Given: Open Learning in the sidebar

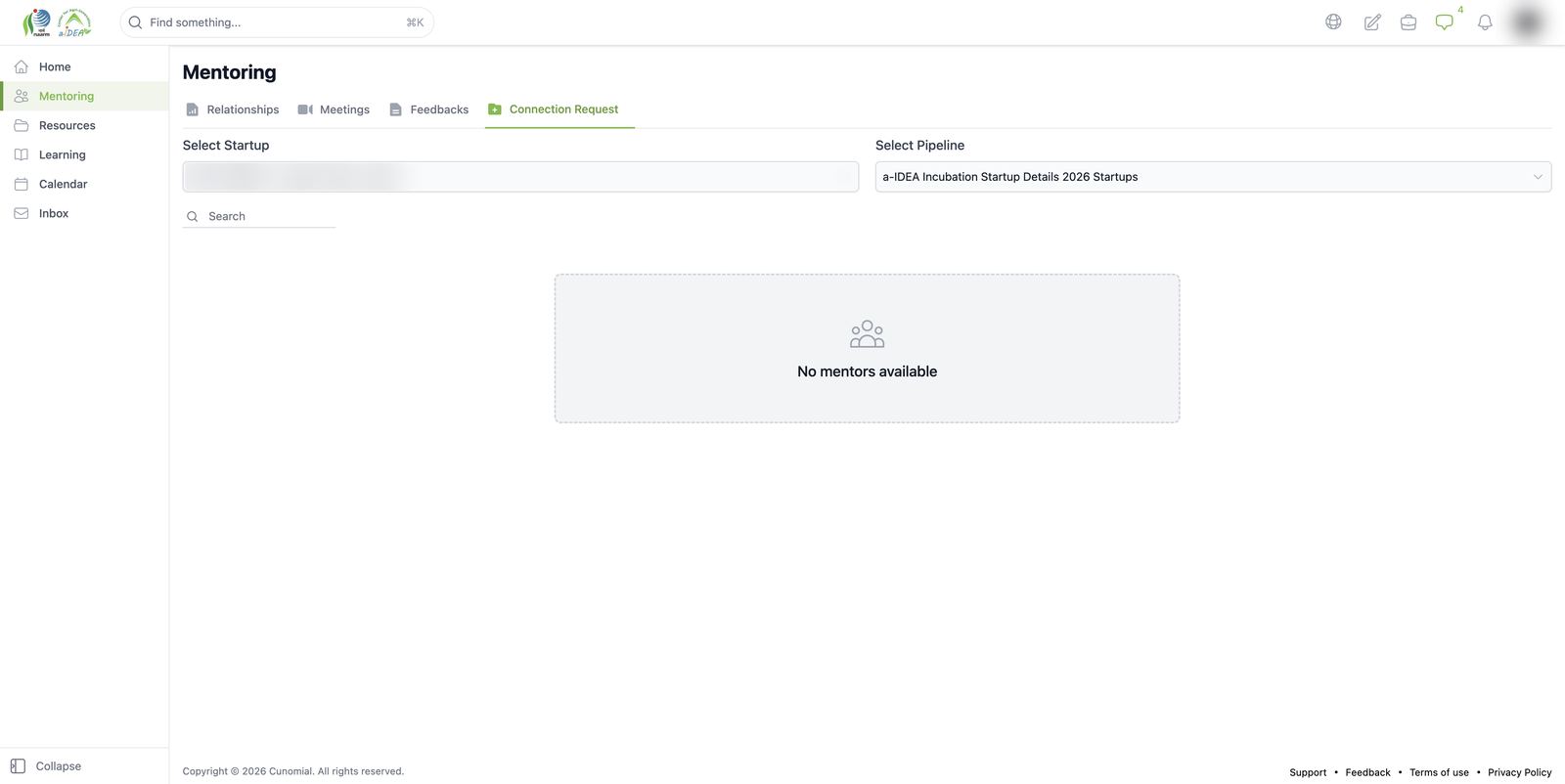Looking at the screenshot, I should (84, 154).
